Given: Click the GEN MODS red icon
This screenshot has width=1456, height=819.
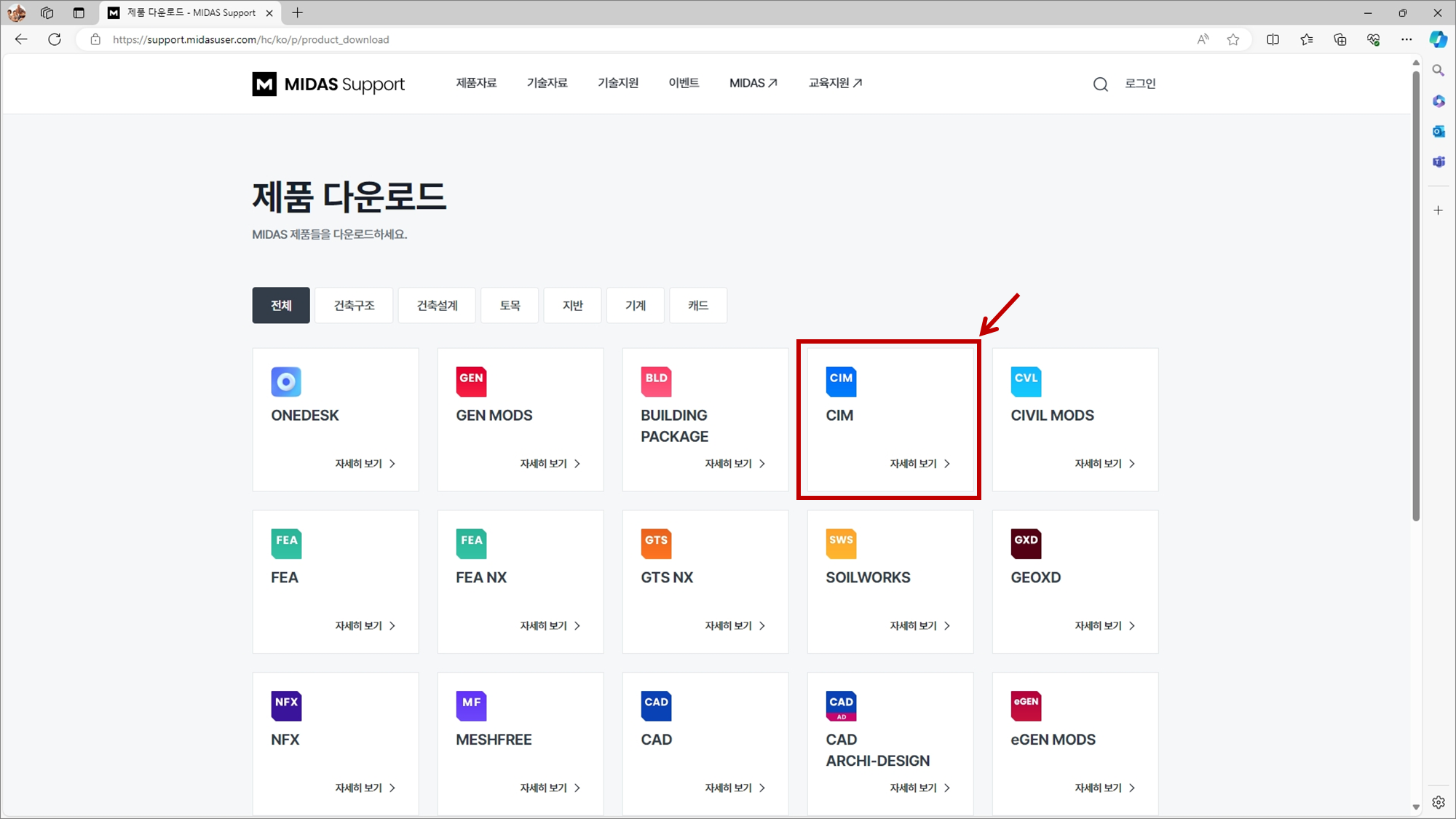Looking at the screenshot, I should click(x=471, y=381).
